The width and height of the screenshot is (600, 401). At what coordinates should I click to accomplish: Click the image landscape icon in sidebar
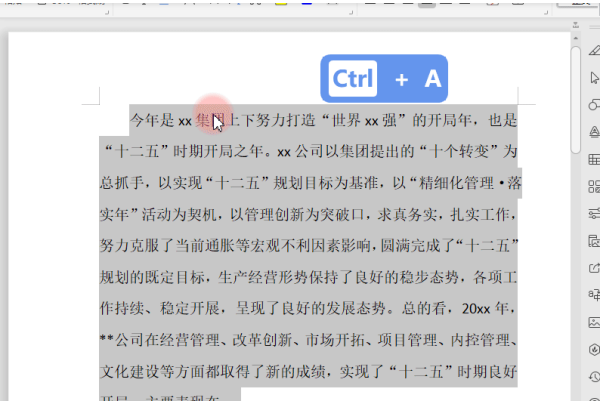595,323
